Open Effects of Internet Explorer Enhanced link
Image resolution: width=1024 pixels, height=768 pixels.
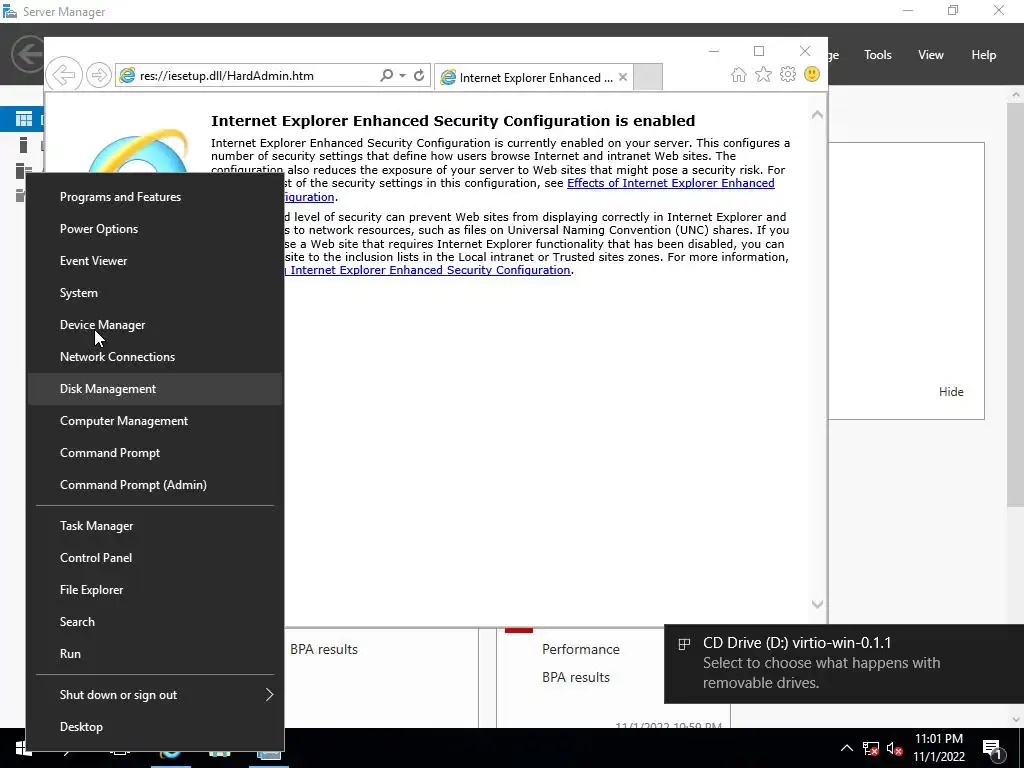click(x=671, y=183)
